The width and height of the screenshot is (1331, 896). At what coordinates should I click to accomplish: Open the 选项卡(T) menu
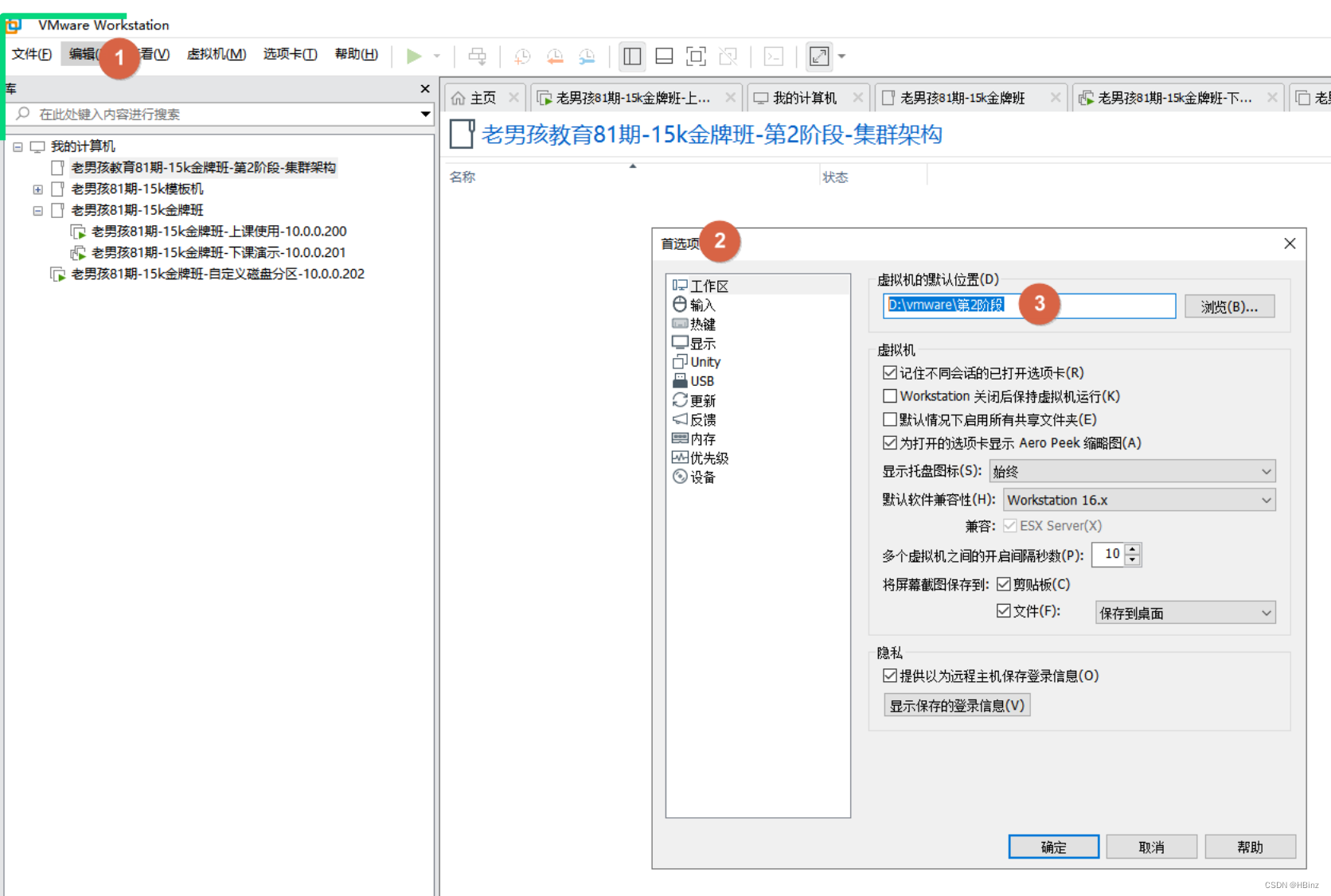click(x=290, y=54)
